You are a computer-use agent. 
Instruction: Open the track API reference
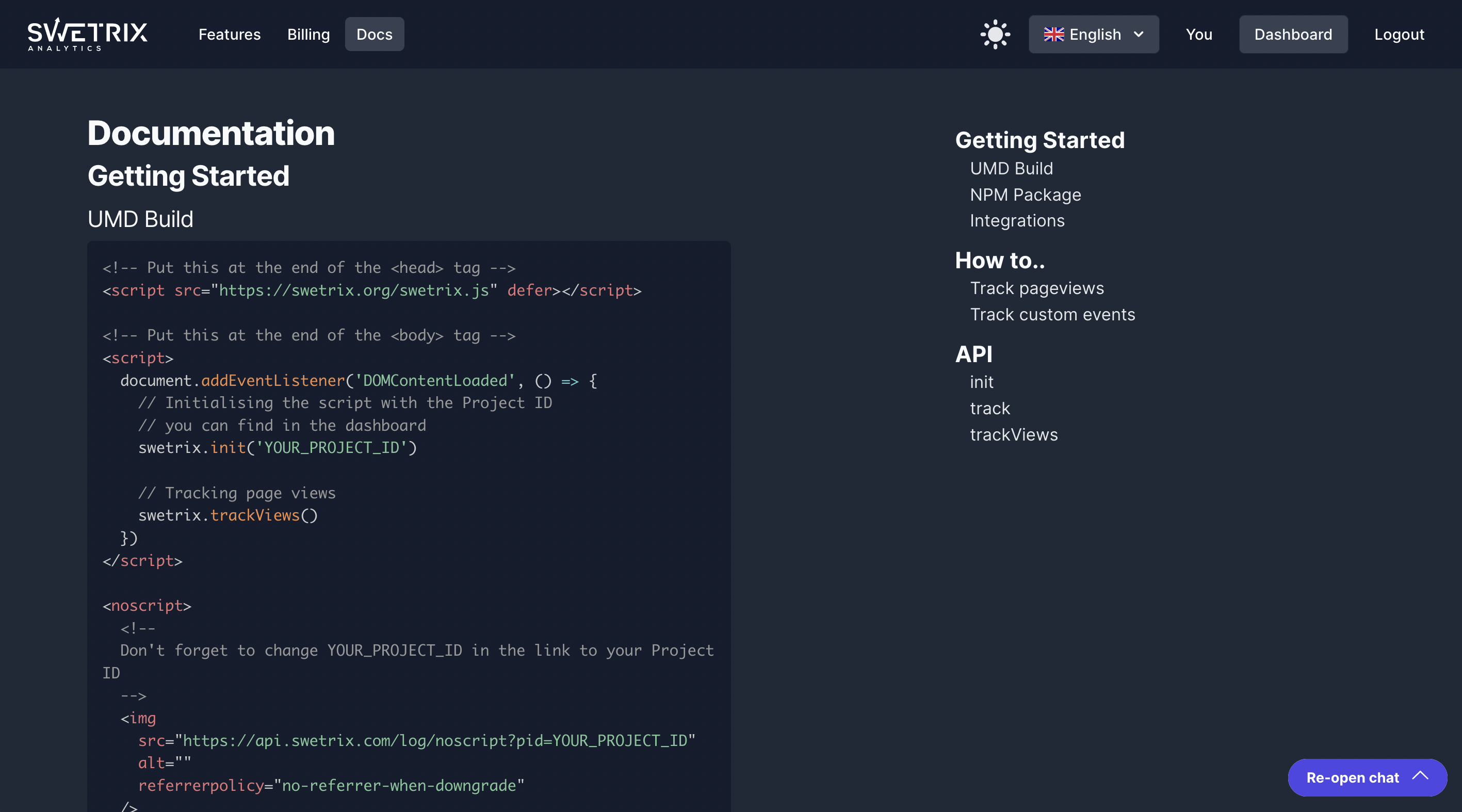coord(990,408)
